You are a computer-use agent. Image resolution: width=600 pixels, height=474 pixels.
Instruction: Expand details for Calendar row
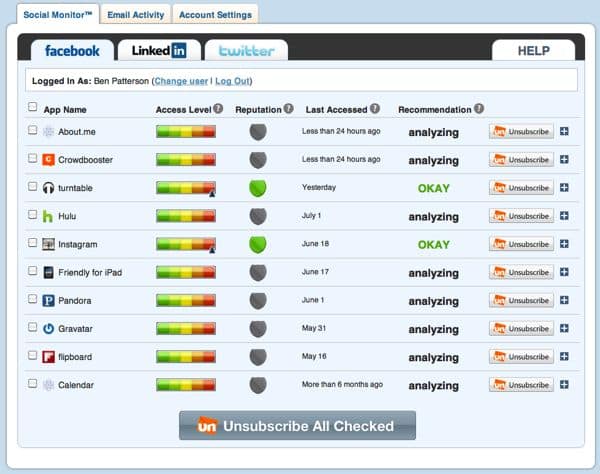[x=564, y=384]
